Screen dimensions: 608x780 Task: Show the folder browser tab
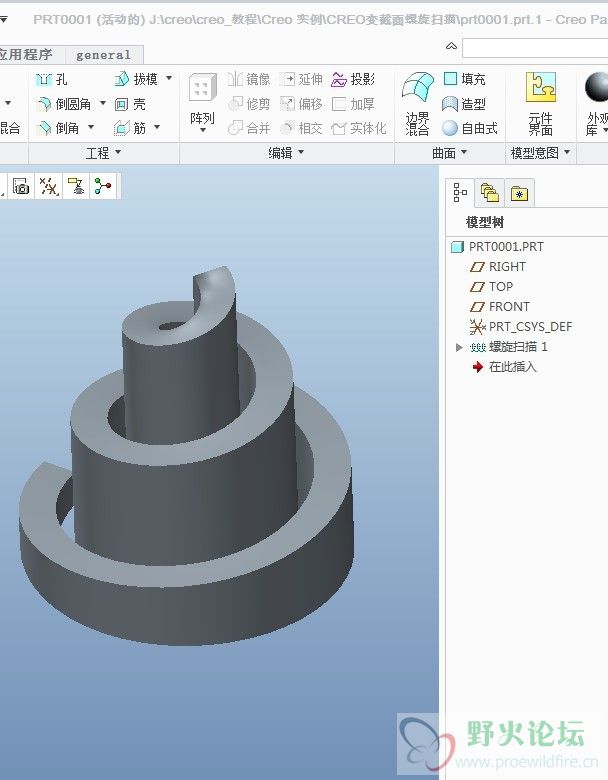pos(490,193)
